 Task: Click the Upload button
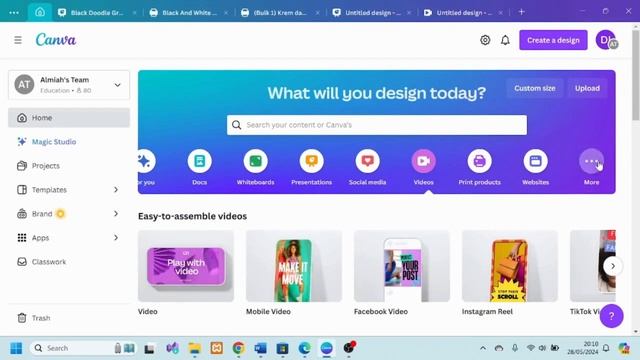pyautogui.click(x=587, y=88)
